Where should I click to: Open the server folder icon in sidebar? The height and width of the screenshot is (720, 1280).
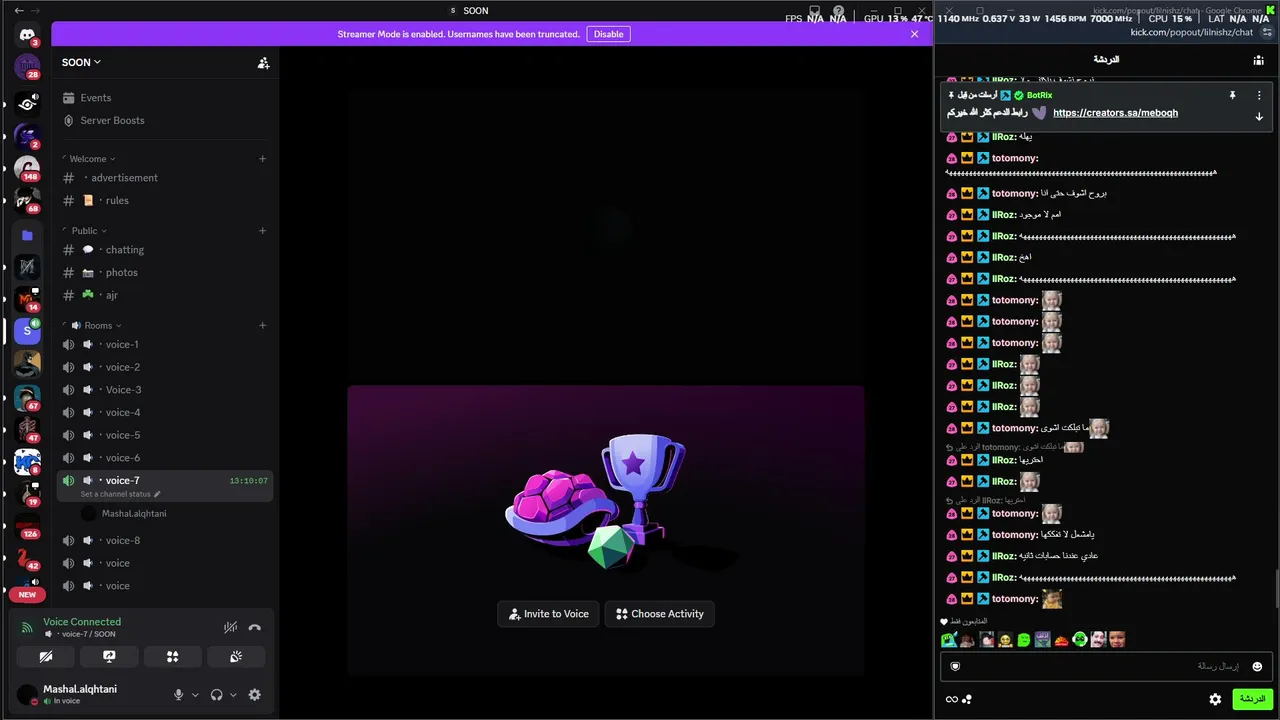click(27, 235)
